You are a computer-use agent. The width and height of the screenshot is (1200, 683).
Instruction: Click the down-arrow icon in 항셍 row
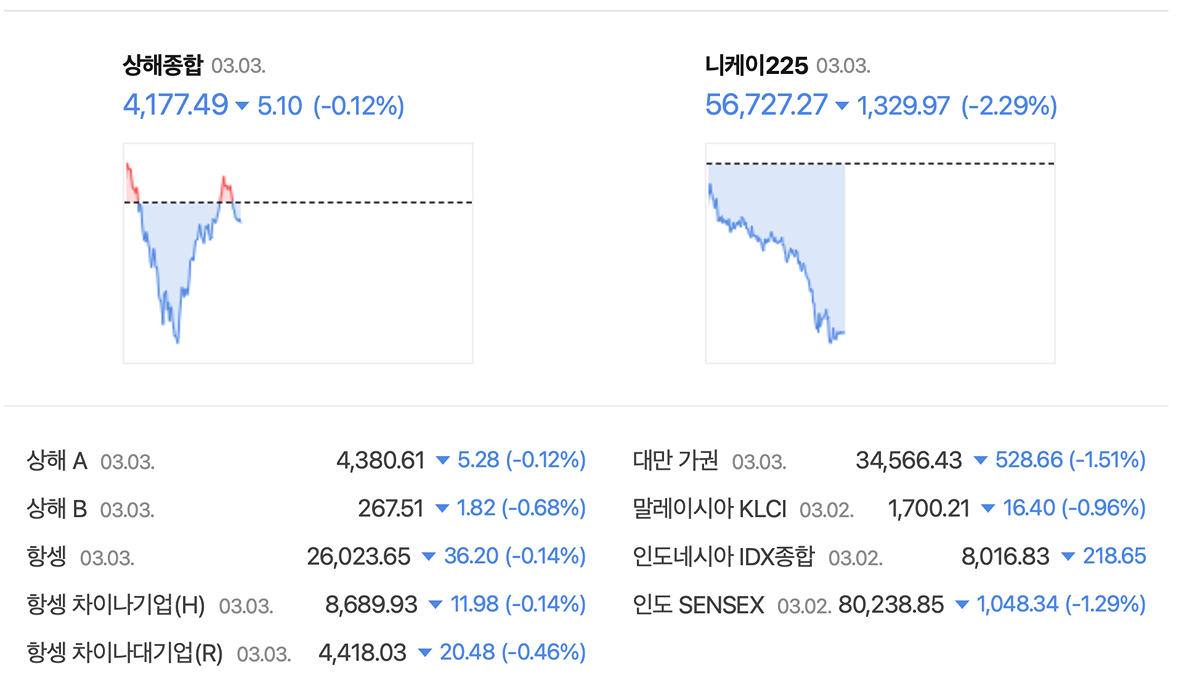428,558
